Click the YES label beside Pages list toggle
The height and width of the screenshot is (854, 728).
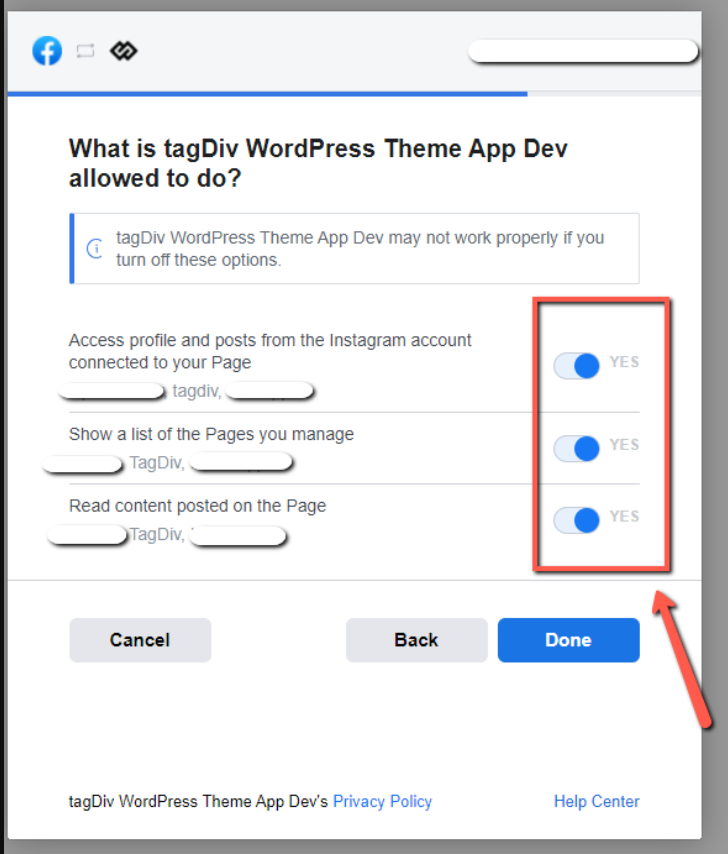click(624, 445)
